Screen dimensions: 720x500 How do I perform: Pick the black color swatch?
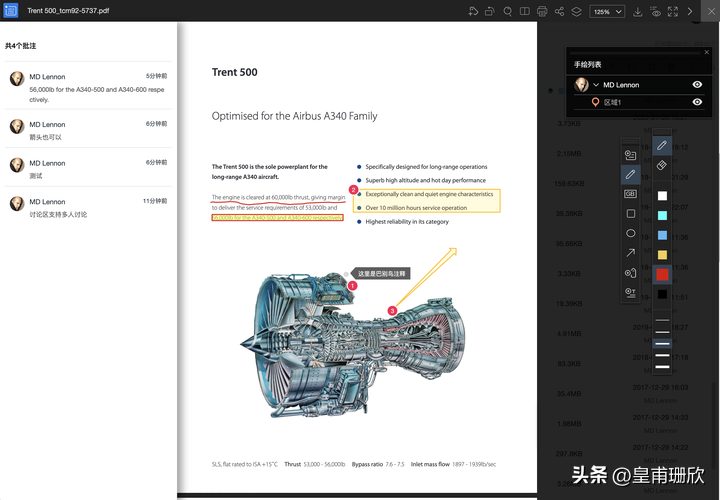pos(662,294)
